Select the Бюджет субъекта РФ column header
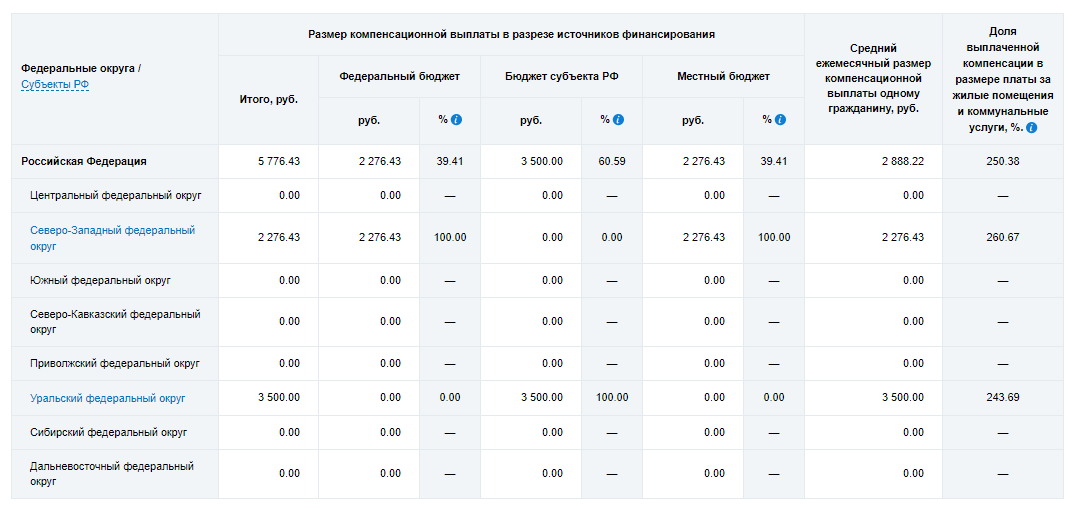Image resolution: width=1088 pixels, height=509 pixels. 561,76
